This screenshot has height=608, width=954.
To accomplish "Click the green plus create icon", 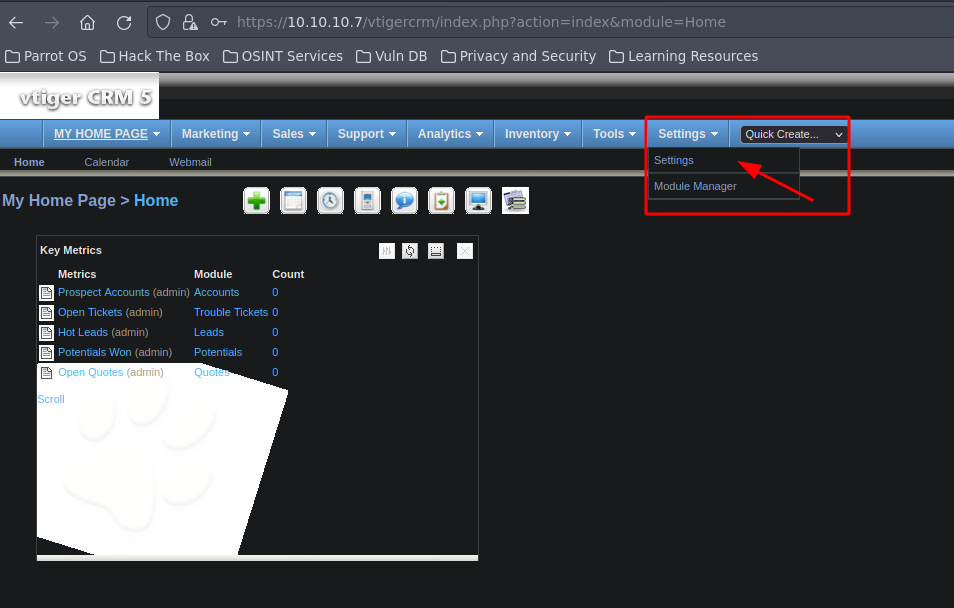I will pyautogui.click(x=257, y=201).
